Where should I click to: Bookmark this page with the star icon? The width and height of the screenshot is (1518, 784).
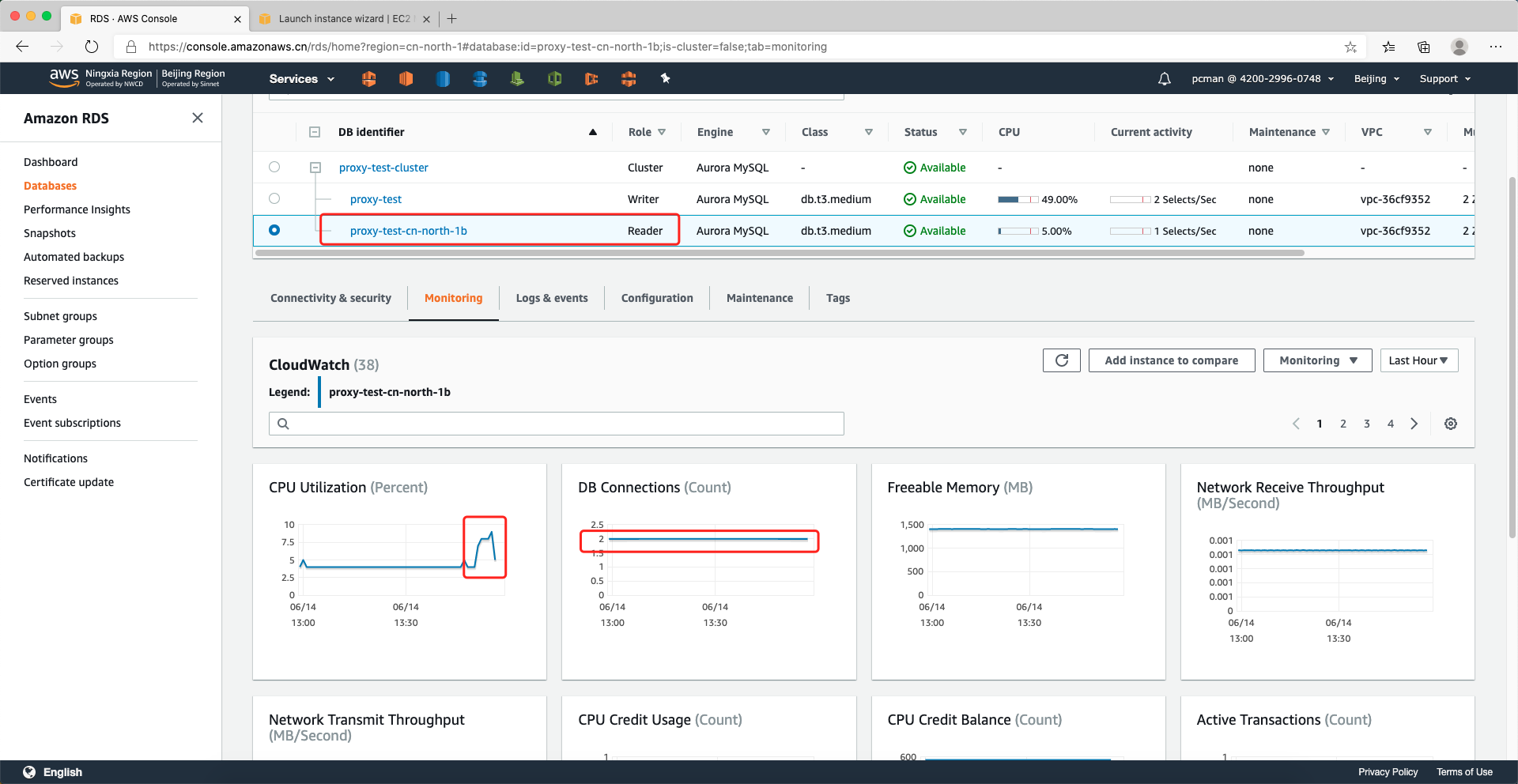click(x=1350, y=47)
